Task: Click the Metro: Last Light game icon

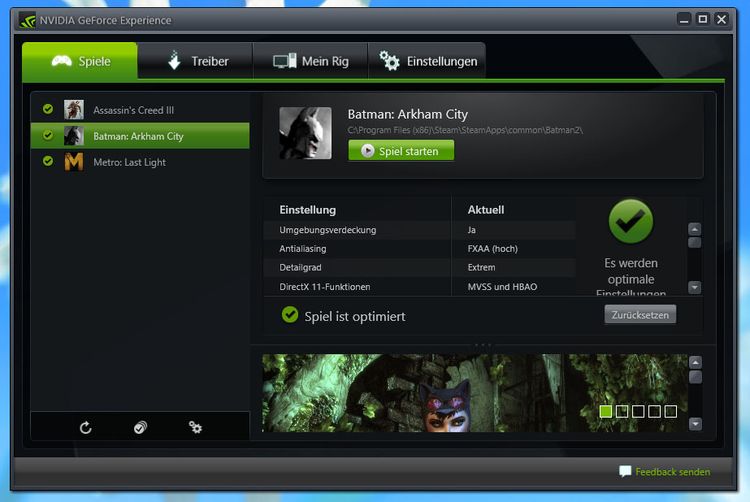Action: click(74, 162)
